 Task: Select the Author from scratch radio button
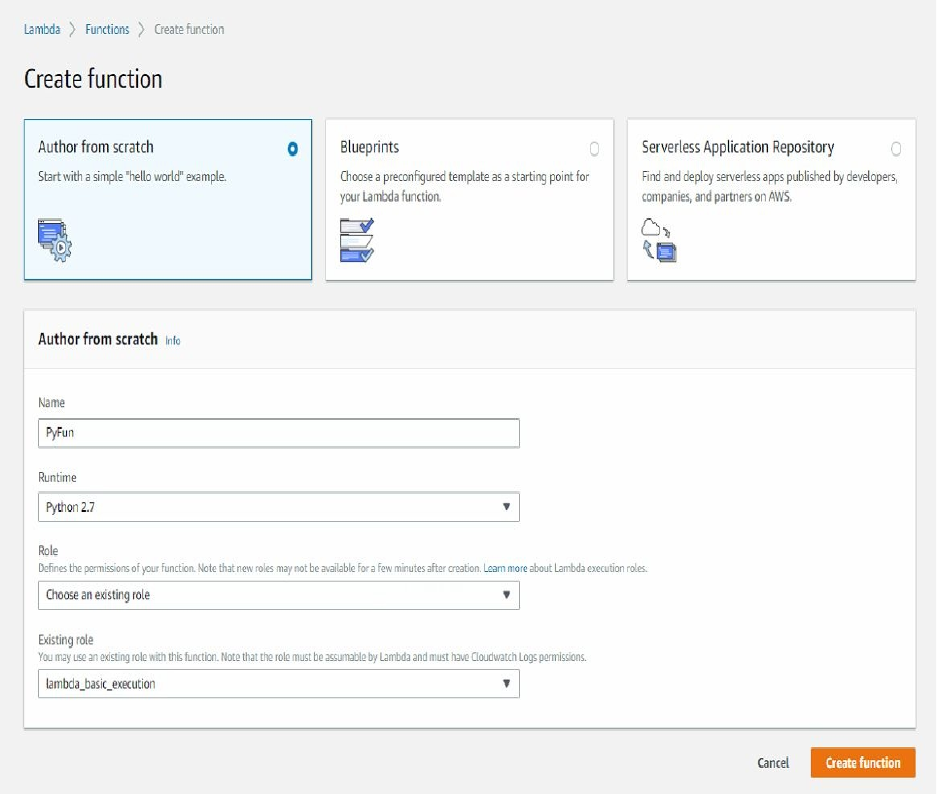[292, 149]
